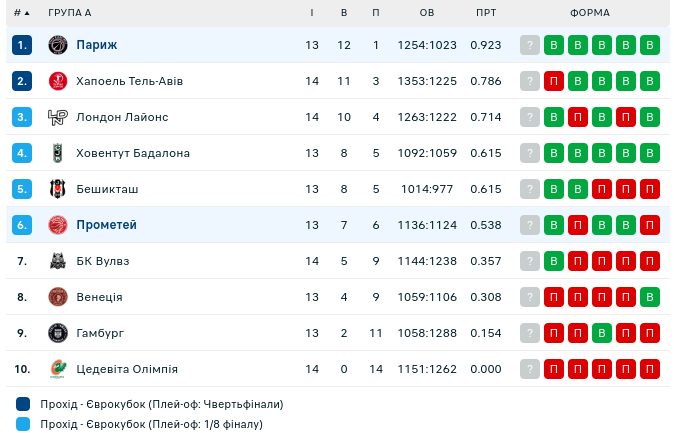The image size is (674, 433).
Task: Click the Joventut Badalona logo icon
Action: (x=57, y=153)
